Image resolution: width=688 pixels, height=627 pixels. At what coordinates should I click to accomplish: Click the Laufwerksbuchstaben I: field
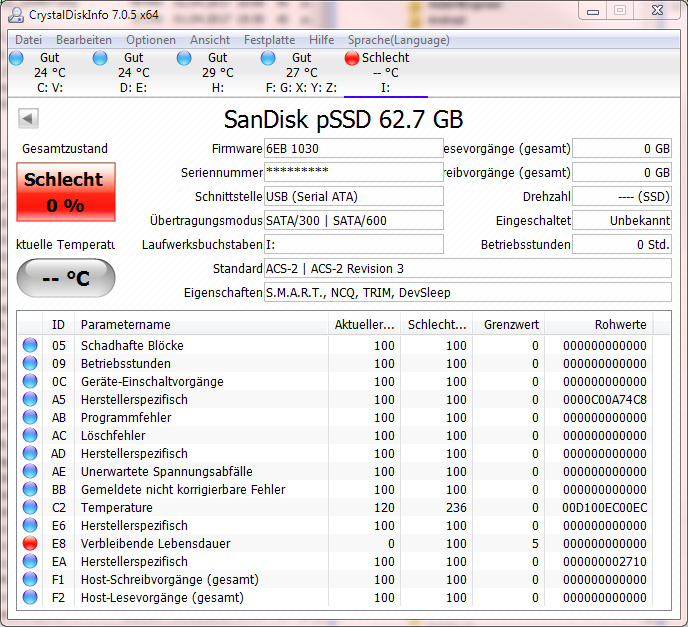pyautogui.click(x=354, y=244)
